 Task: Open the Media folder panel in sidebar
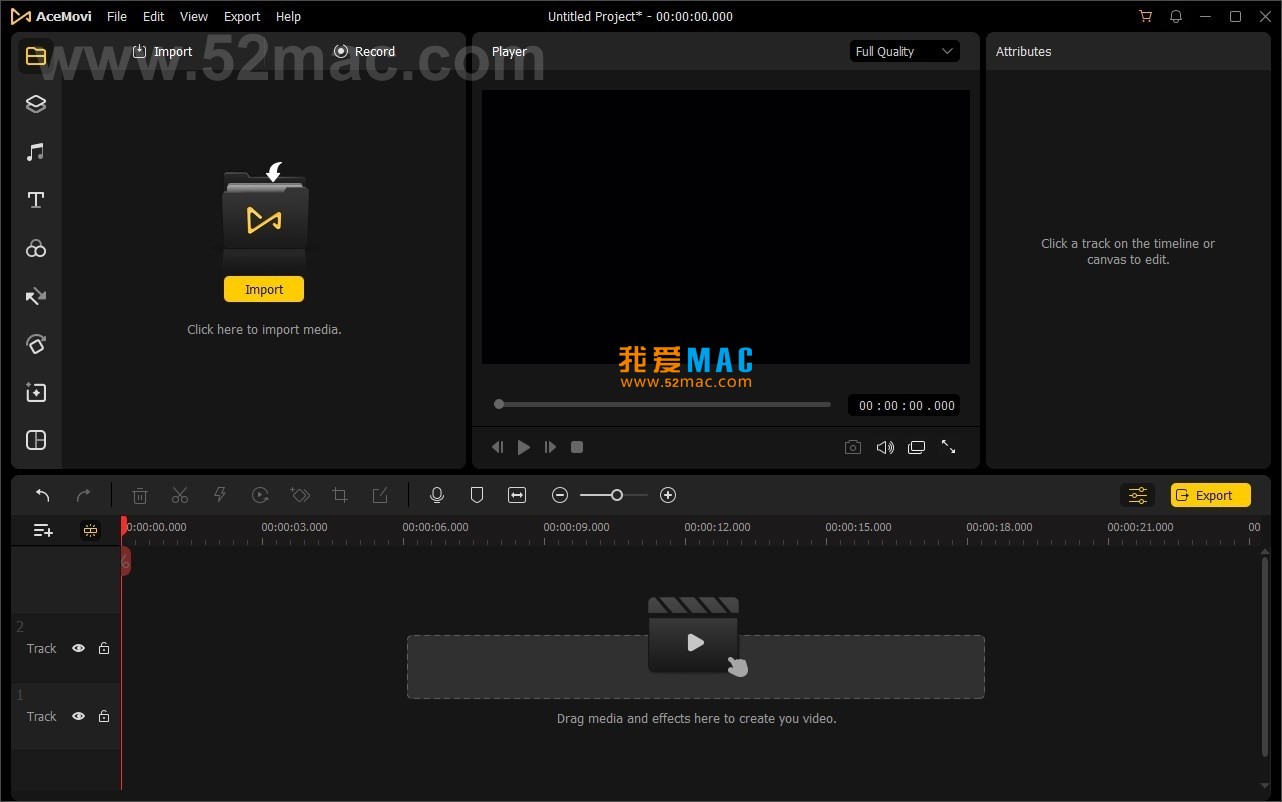click(36, 56)
